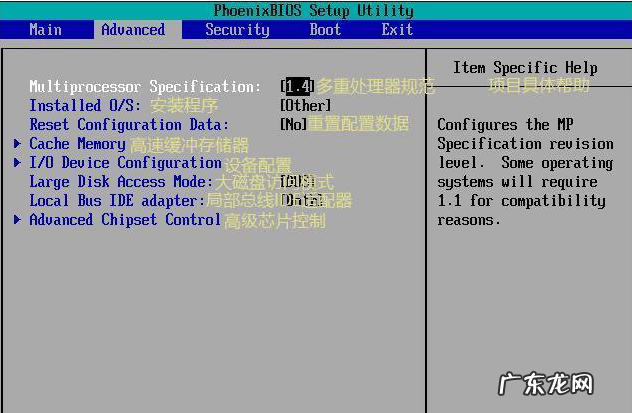Click the triangle arrow beside Cache Memory
Screen dimensions: 632x413
point(18,144)
